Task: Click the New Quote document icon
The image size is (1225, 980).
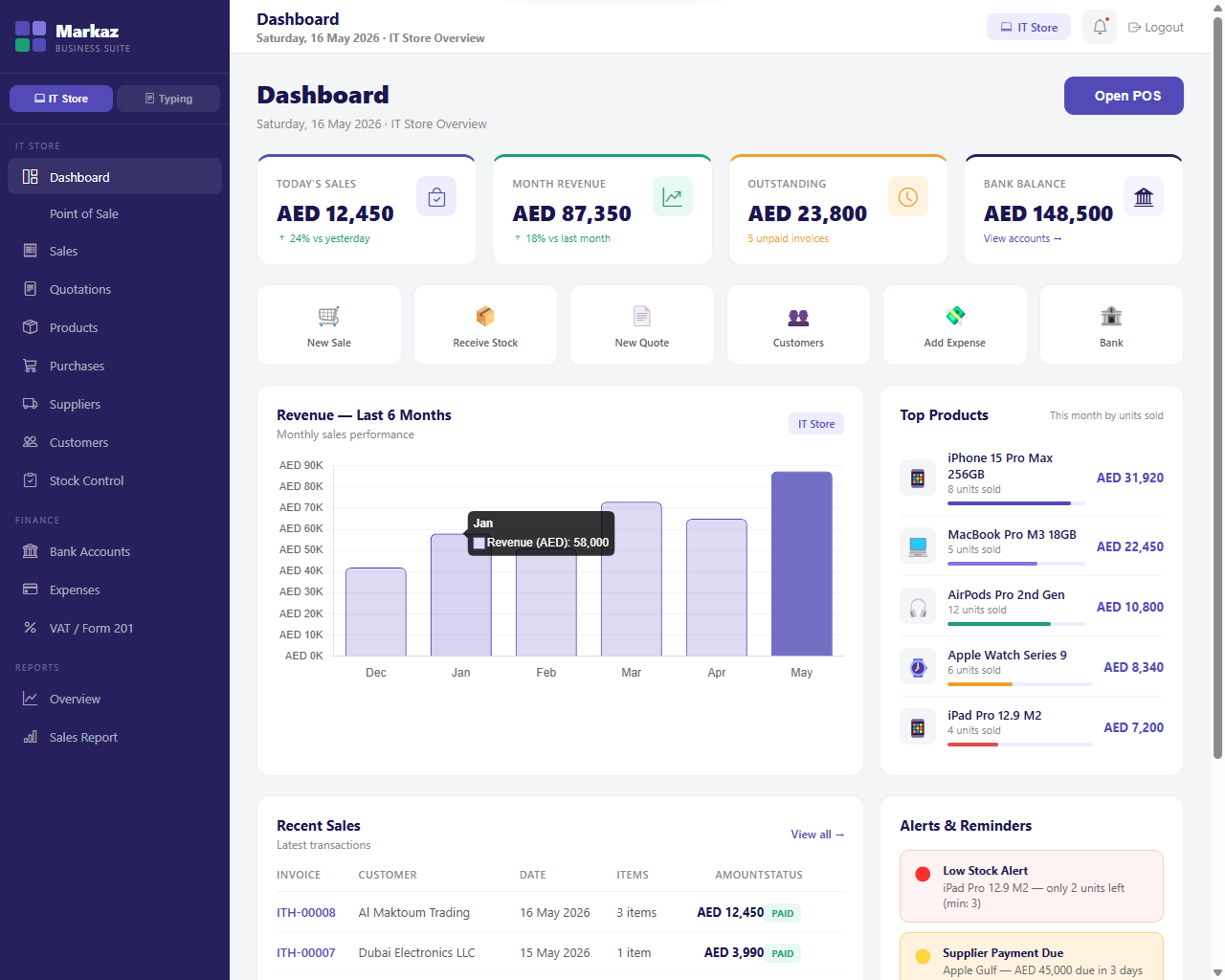Action: pos(642,316)
